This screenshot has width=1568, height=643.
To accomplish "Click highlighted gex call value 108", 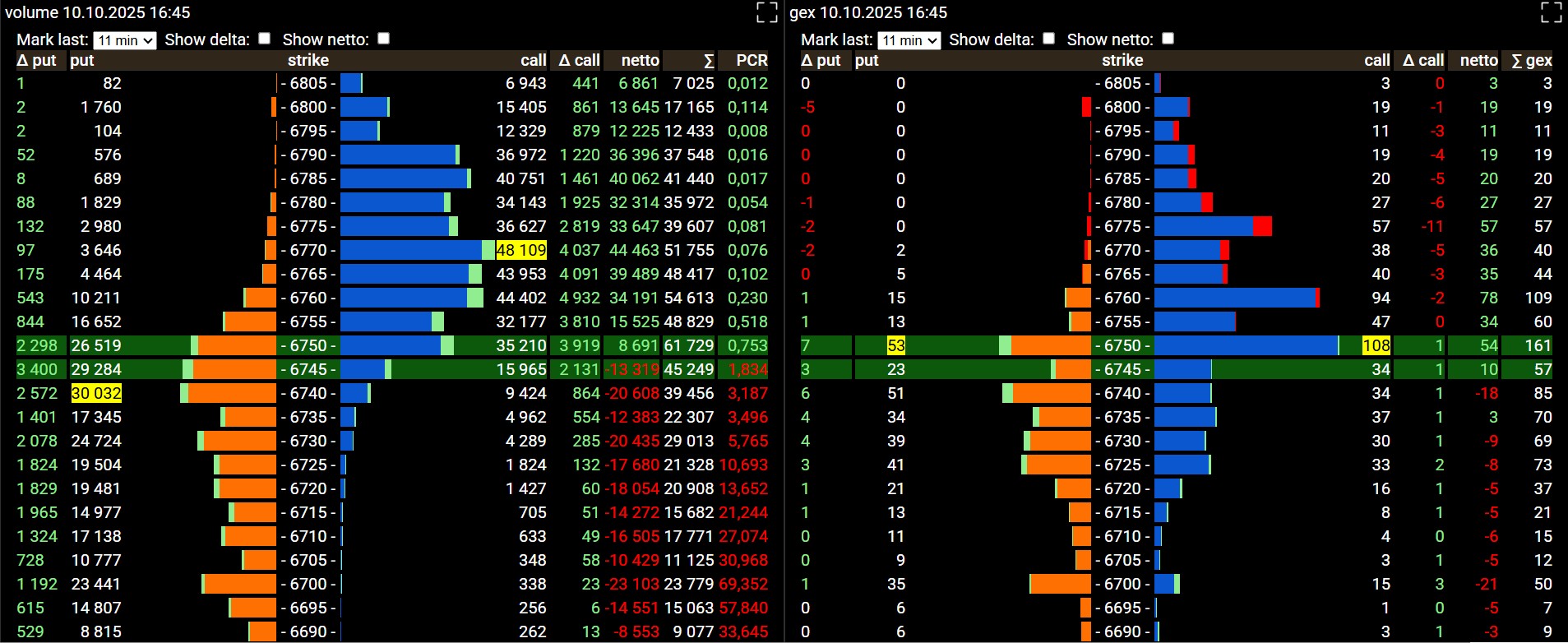I will 1376,345.
